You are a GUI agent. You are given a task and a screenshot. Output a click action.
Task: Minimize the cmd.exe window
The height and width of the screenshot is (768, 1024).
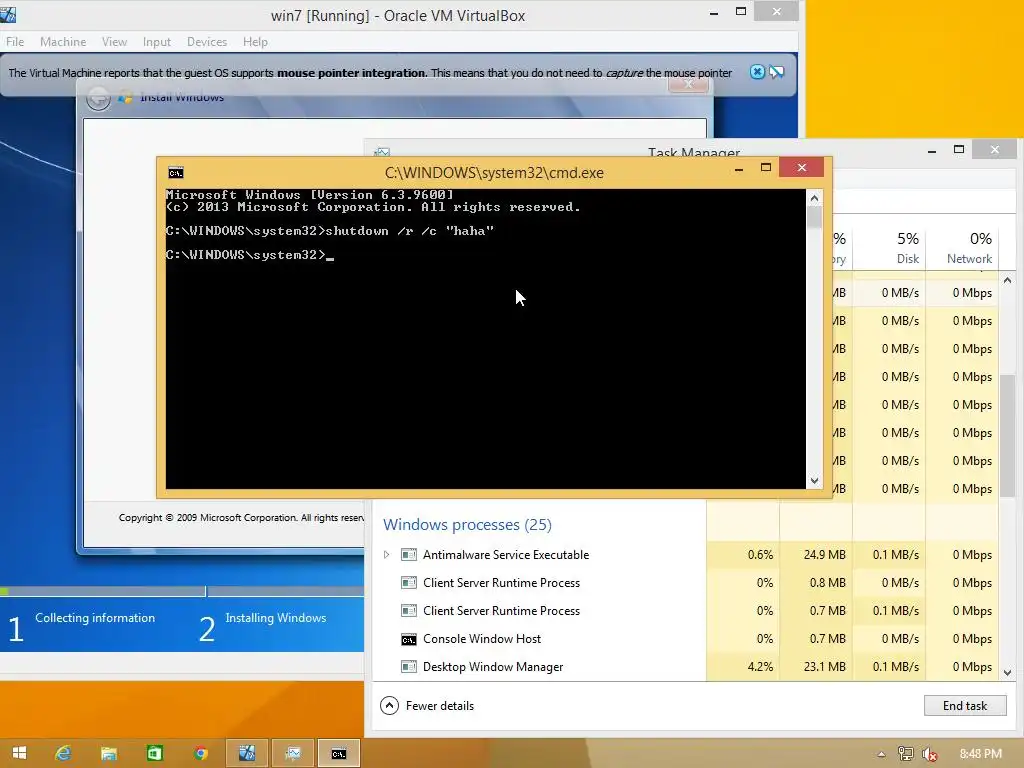click(739, 168)
